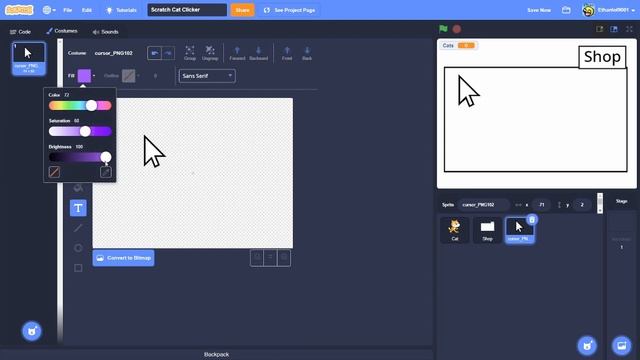The image size is (640, 360).
Task: Move selection Backward one layer
Action: tap(258, 53)
